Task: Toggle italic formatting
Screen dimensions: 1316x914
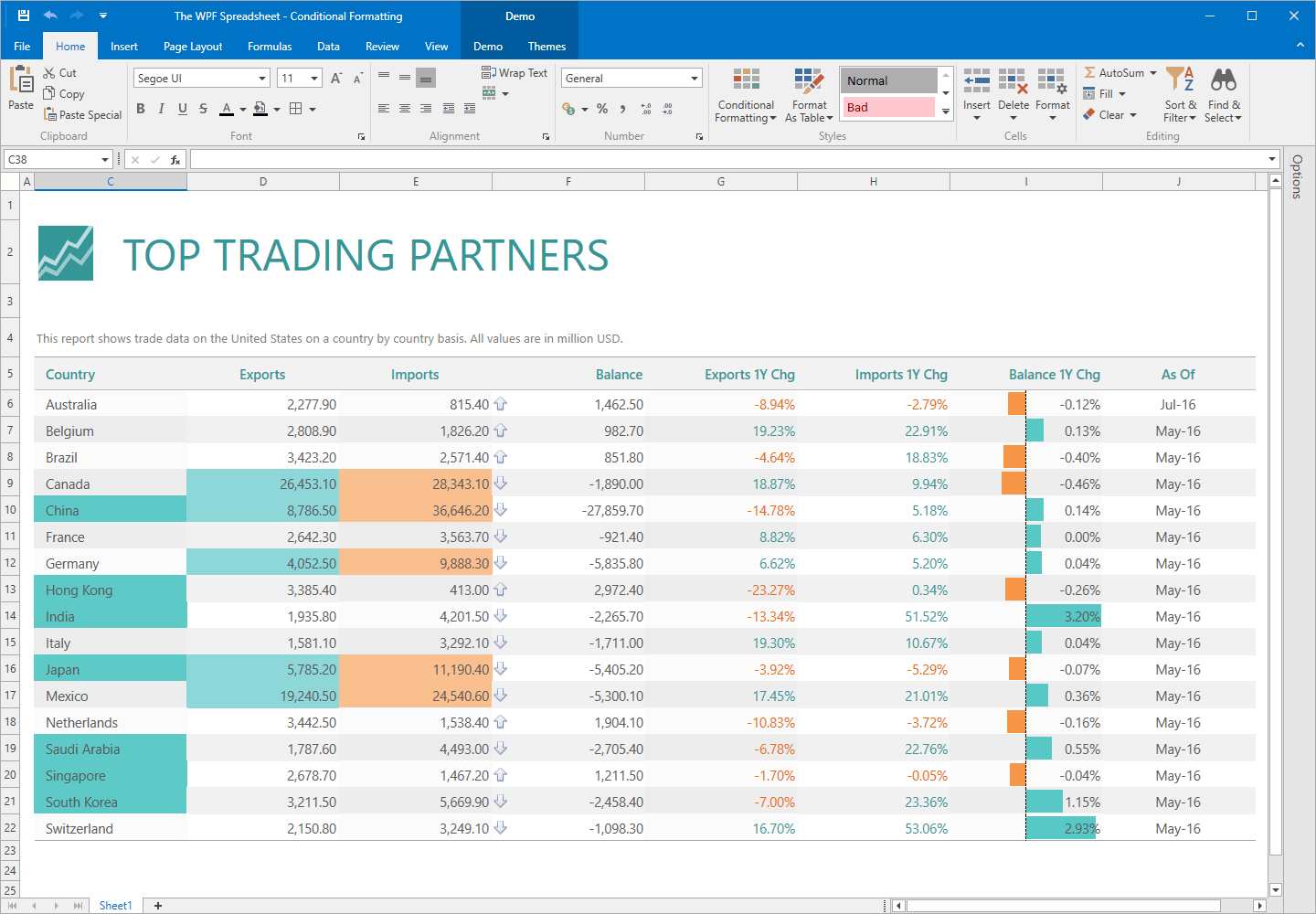Action: click(161, 108)
